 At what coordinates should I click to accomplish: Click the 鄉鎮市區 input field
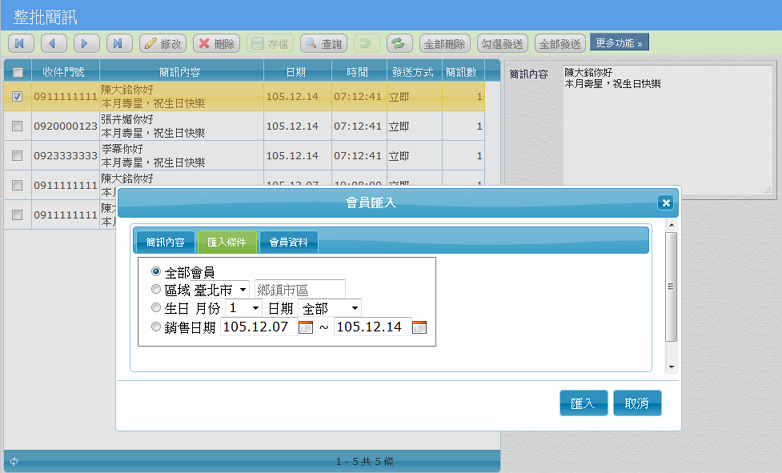pyautogui.click(x=300, y=289)
